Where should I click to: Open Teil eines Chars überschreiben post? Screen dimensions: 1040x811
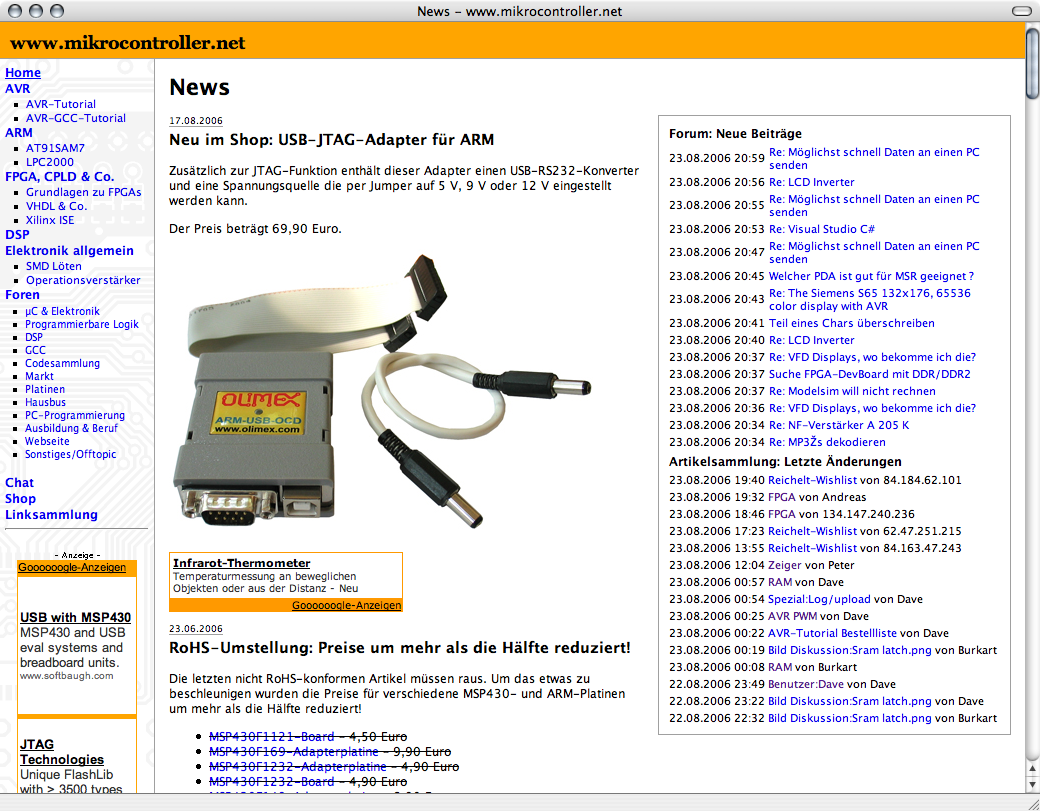[852, 324]
